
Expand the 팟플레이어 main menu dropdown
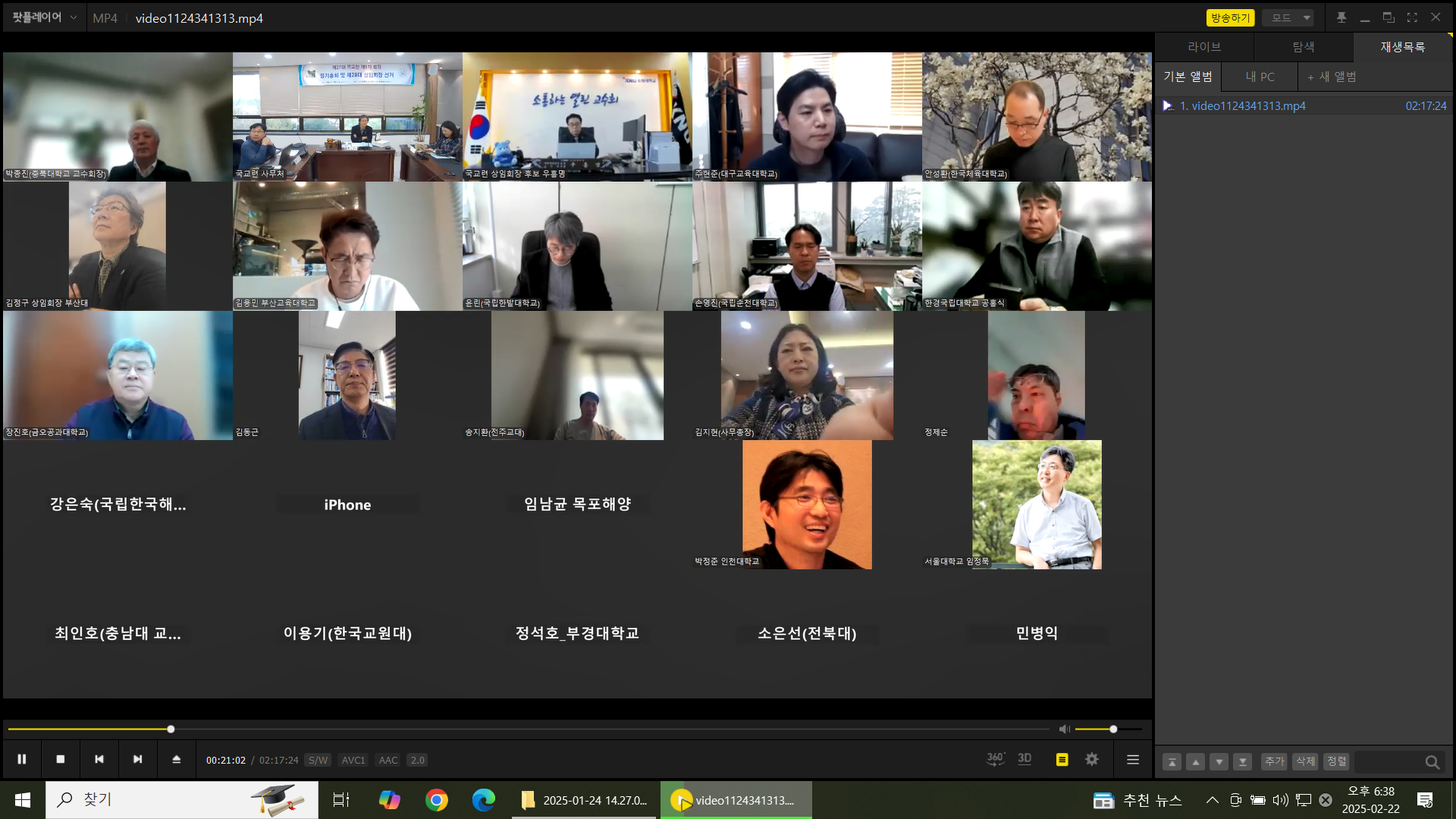(x=44, y=17)
